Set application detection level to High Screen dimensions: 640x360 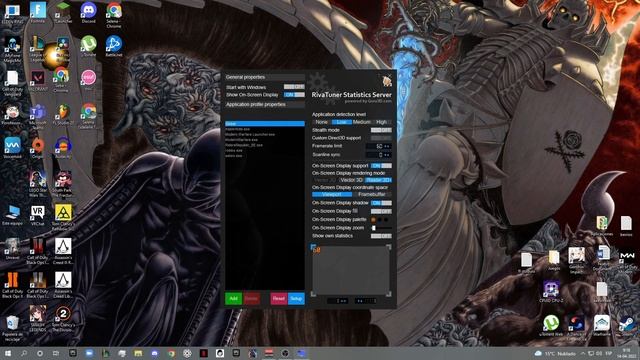[x=382, y=122]
